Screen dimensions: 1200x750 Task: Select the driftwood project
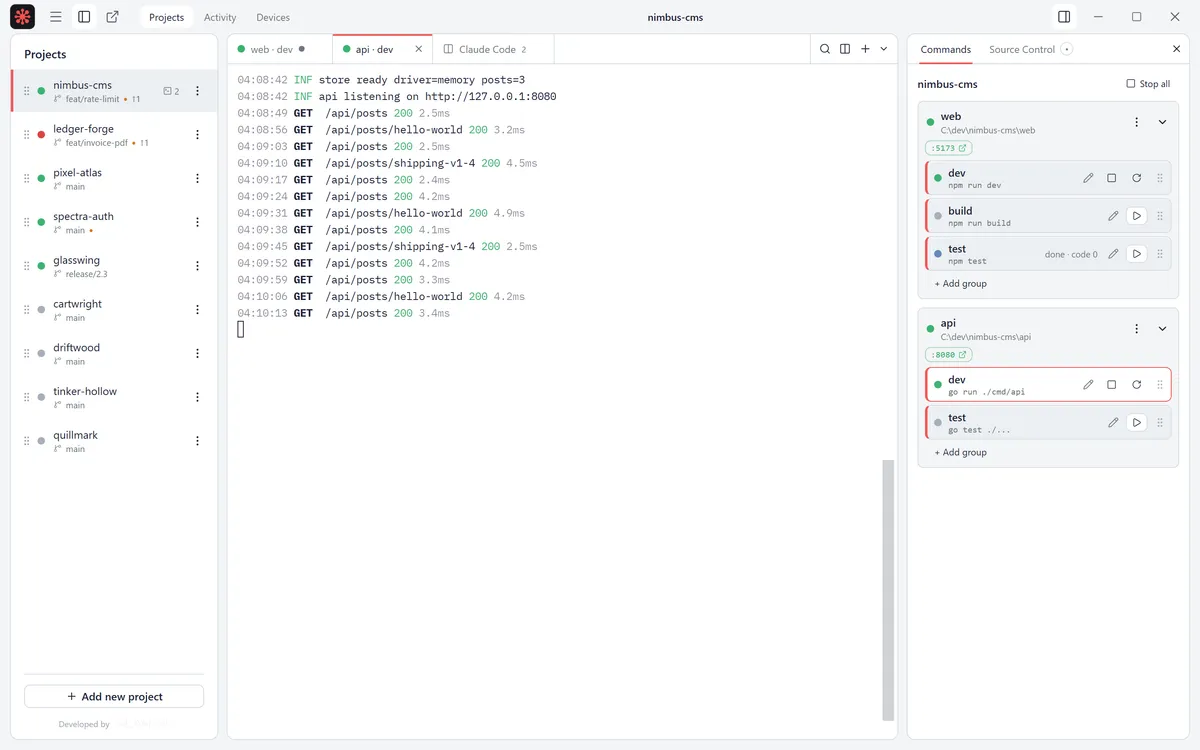click(x=114, y=353)
